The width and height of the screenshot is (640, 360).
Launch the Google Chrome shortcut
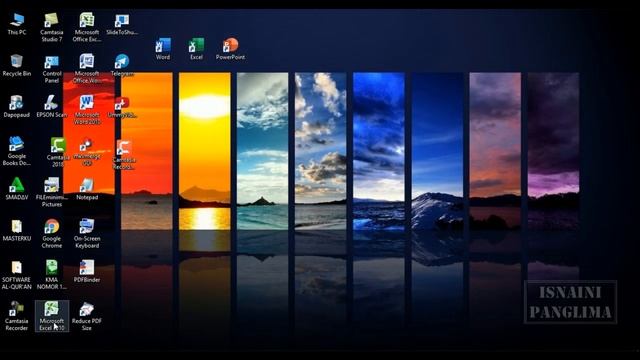pos(51,233)
